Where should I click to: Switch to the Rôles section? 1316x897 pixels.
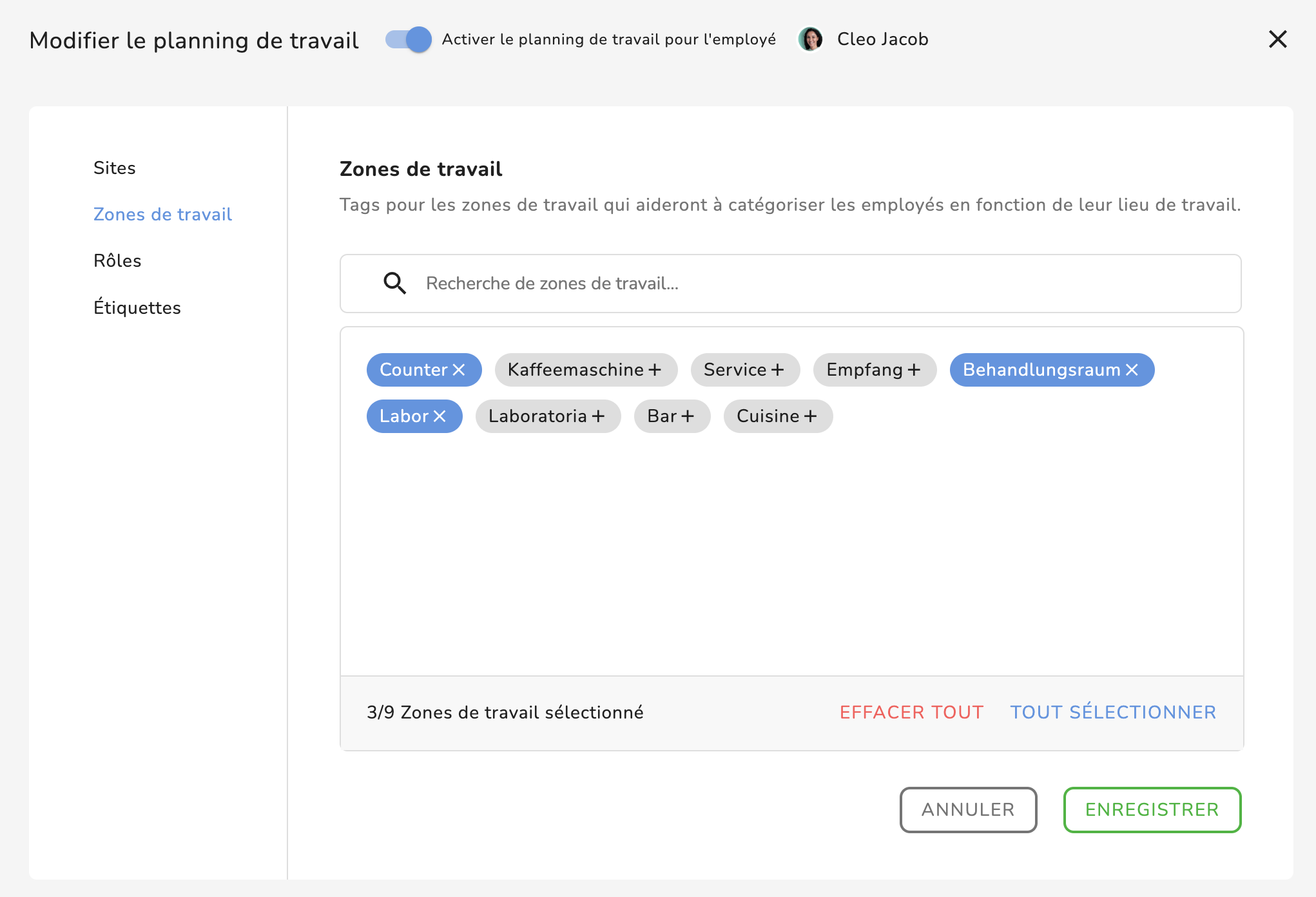[117, 261]
